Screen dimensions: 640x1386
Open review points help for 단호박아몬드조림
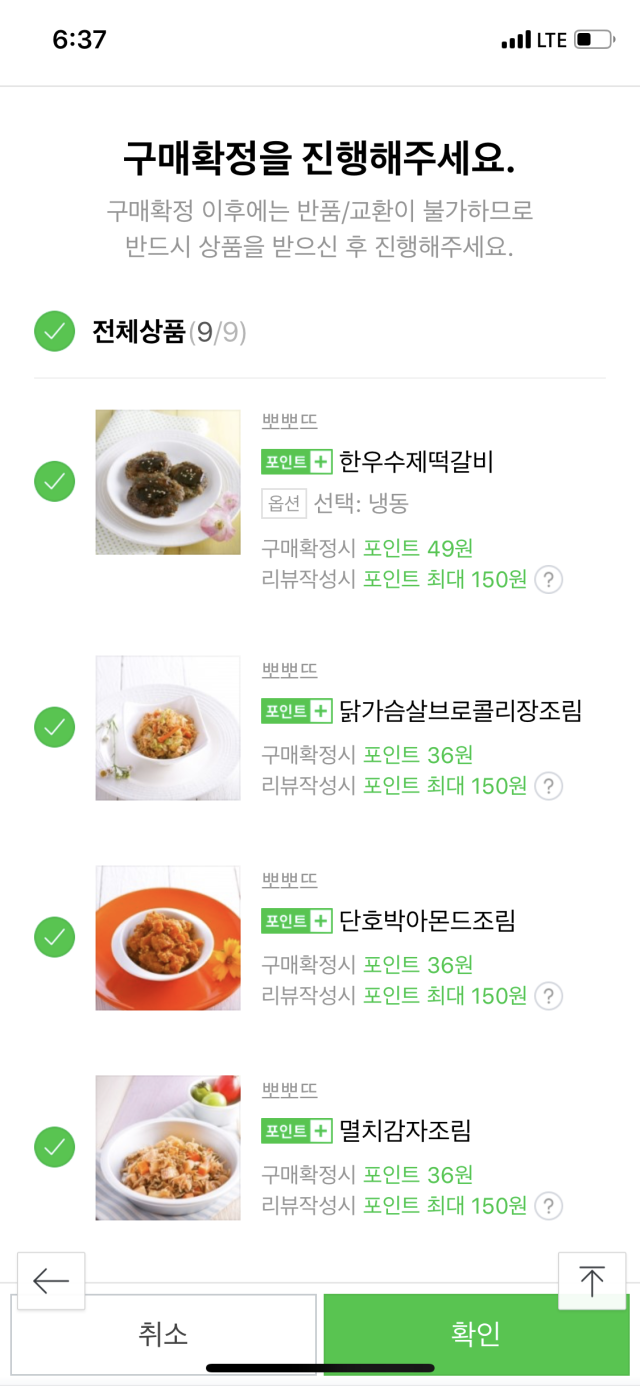pos(548,996)
